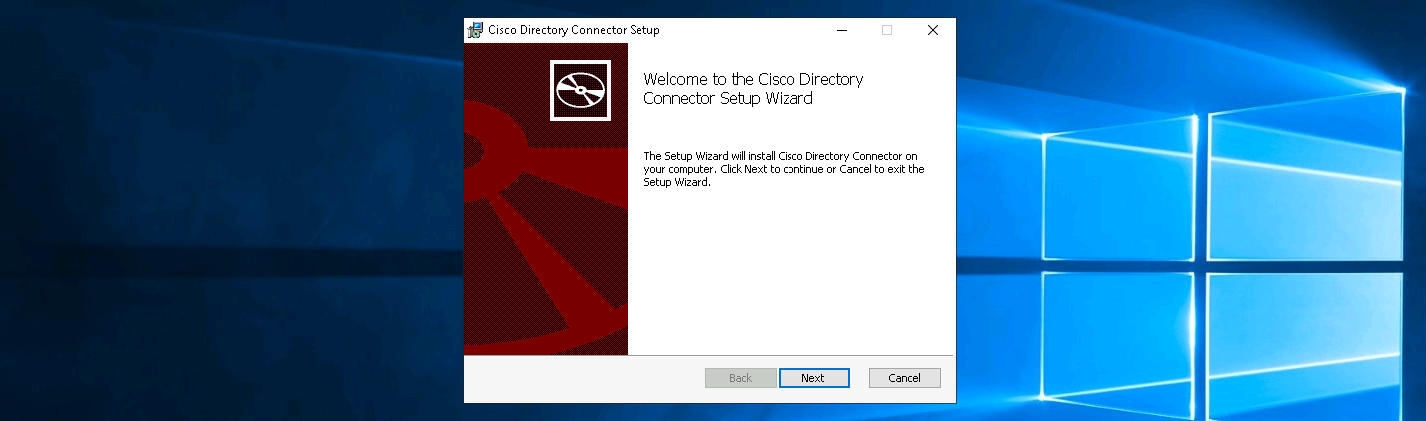Viewport: 1426px width, 421px height.
Task: Click grey footer area left of Back
Action: coord(580,378)
